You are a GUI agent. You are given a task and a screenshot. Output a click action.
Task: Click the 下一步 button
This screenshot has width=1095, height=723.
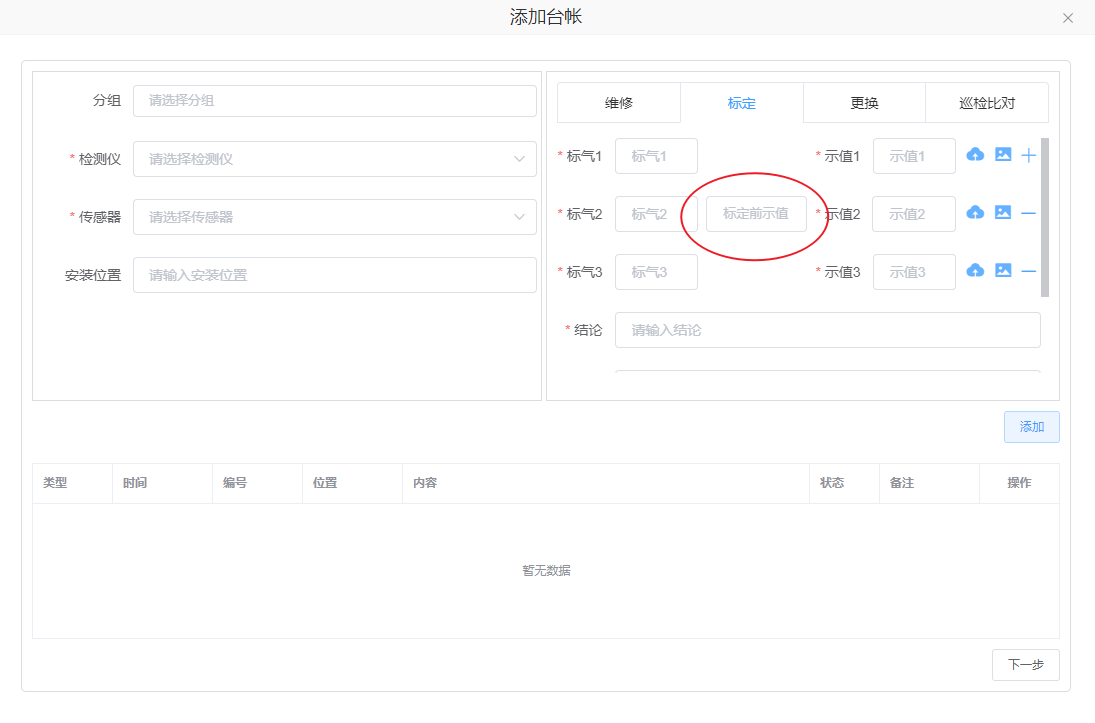point(1025,665)
